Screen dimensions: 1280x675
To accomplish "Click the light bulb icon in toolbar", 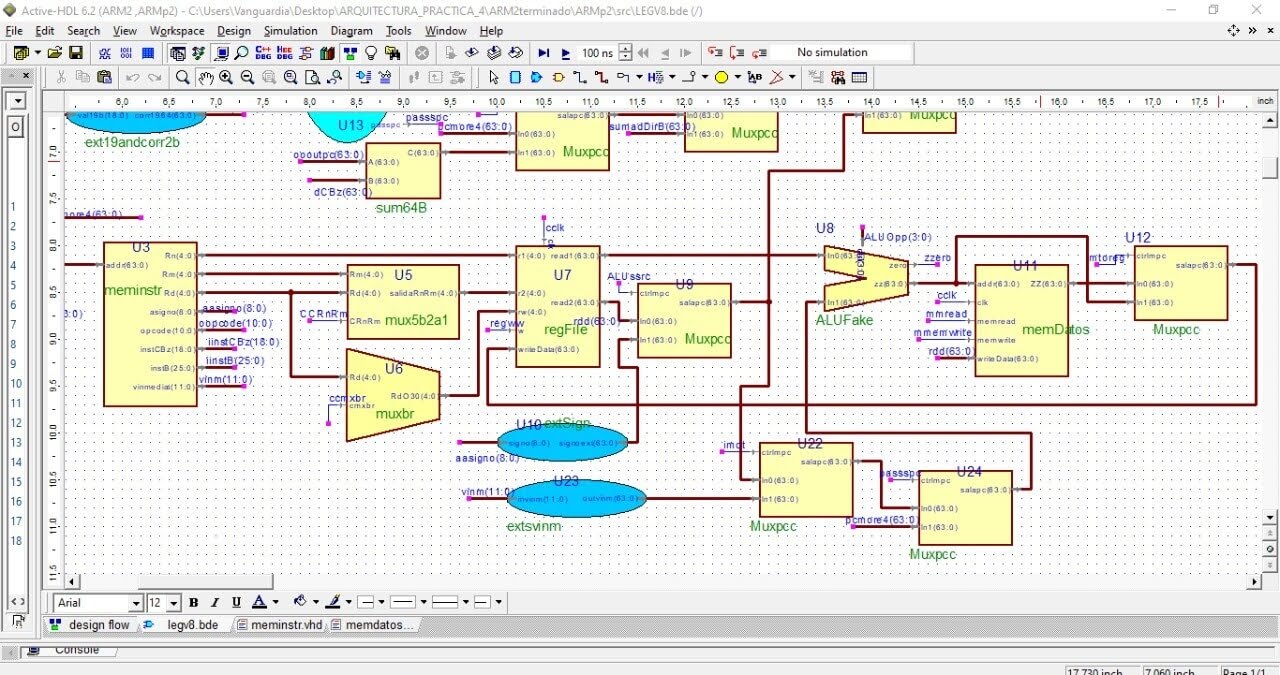I will (x=371, y=53).
